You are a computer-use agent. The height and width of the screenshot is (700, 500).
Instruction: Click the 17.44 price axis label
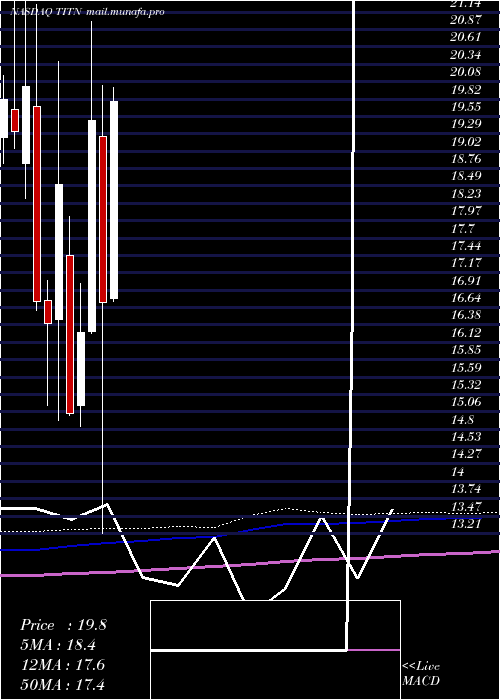[466, 245]
